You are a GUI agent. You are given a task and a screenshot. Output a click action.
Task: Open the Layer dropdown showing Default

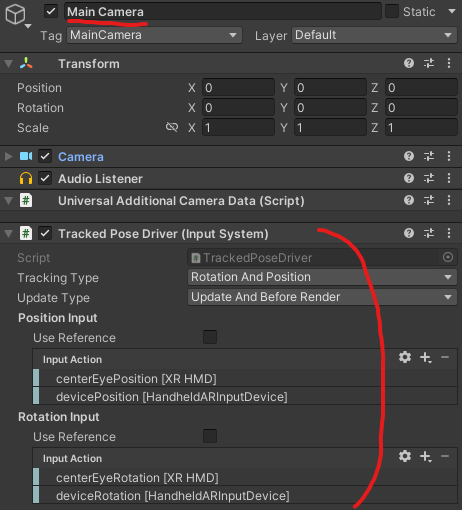pyautogui.click(x=374, y=35)
